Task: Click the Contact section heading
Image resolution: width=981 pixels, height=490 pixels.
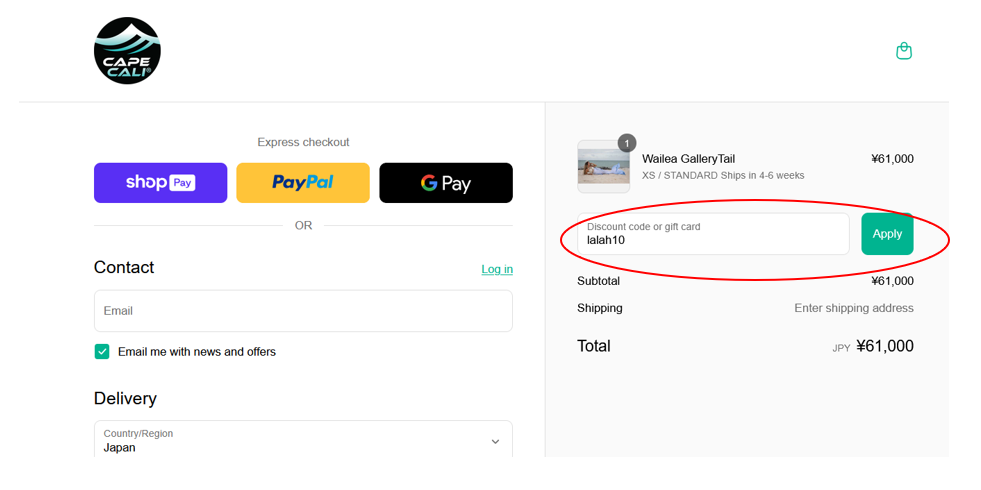Action: 124,267
